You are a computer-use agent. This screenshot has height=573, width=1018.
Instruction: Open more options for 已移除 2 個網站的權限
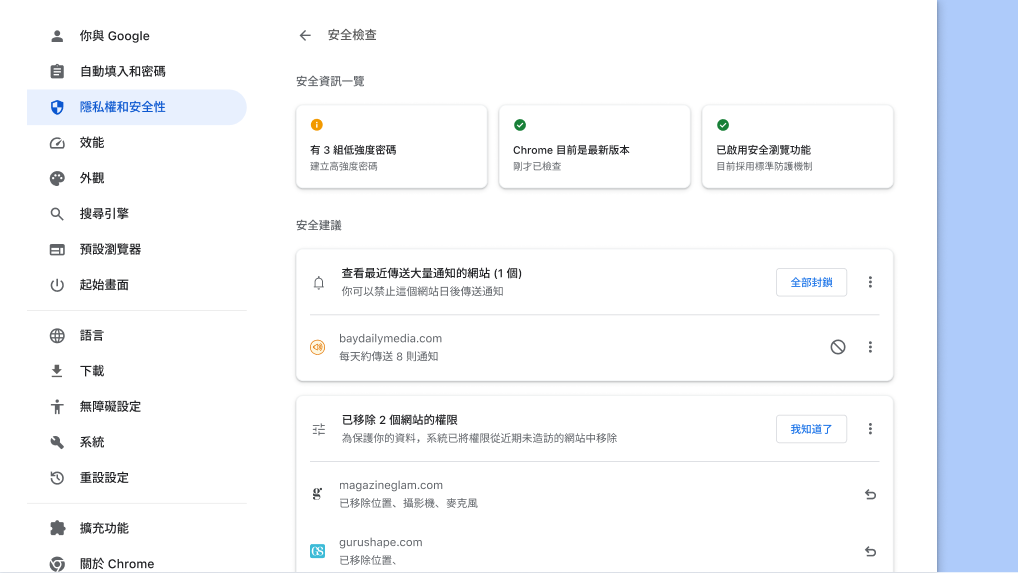point(870,429)
